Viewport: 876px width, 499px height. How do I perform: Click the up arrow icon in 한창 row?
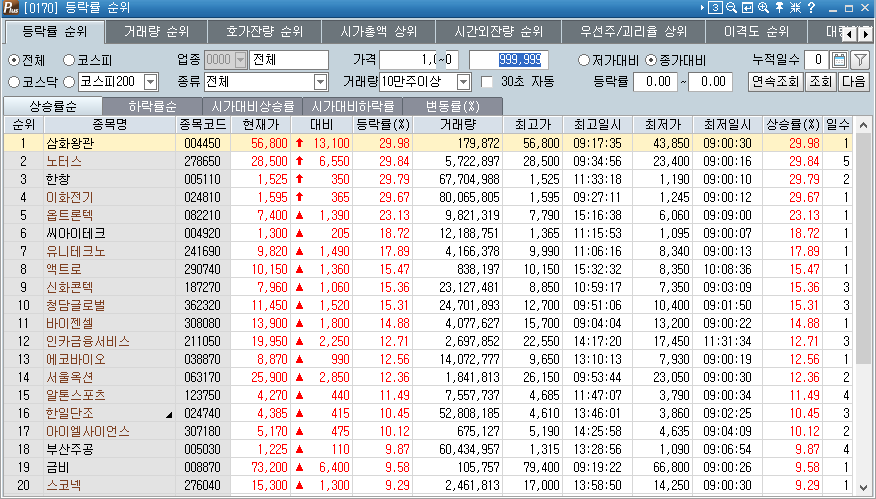pos(299,179)
